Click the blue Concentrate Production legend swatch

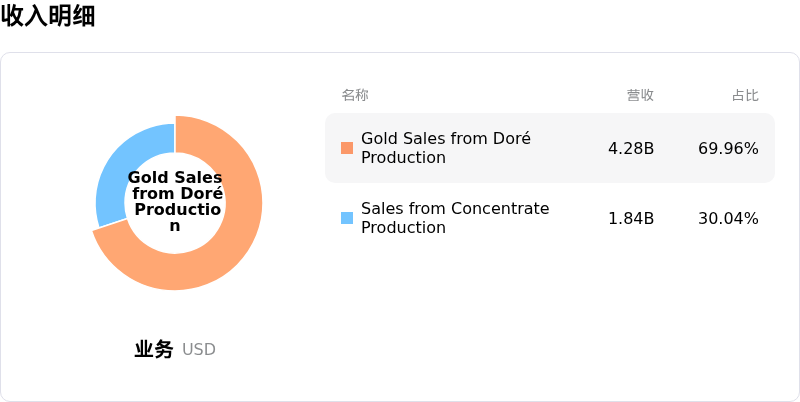point(347,218)
